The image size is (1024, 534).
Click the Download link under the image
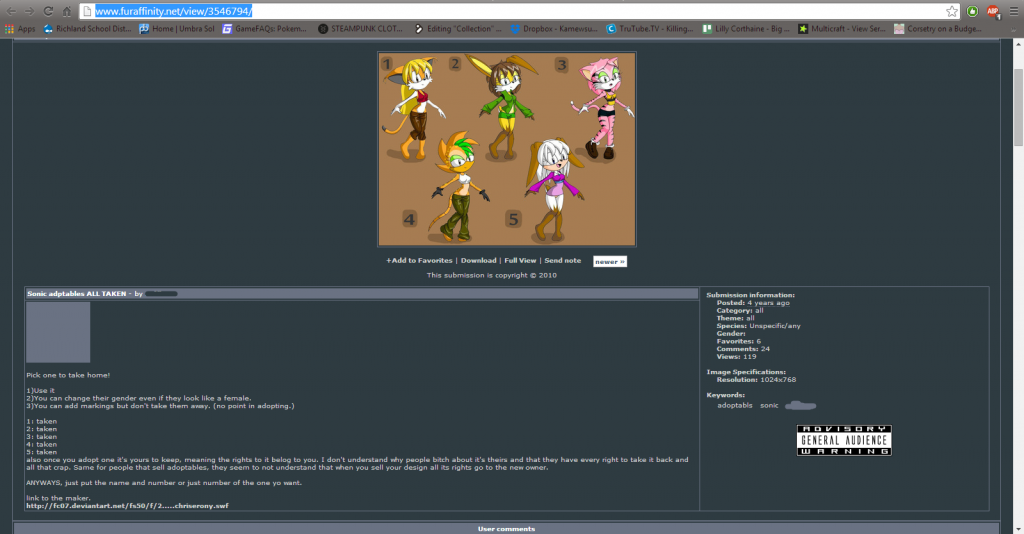478,261
